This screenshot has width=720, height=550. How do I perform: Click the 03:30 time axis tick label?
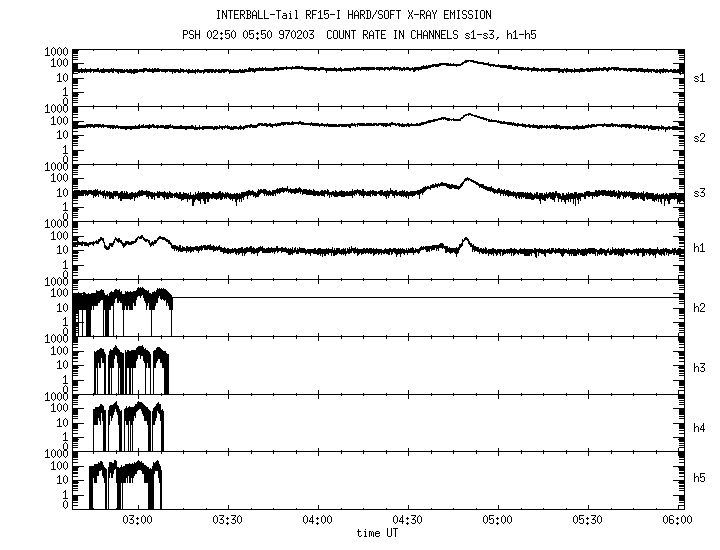227,521
